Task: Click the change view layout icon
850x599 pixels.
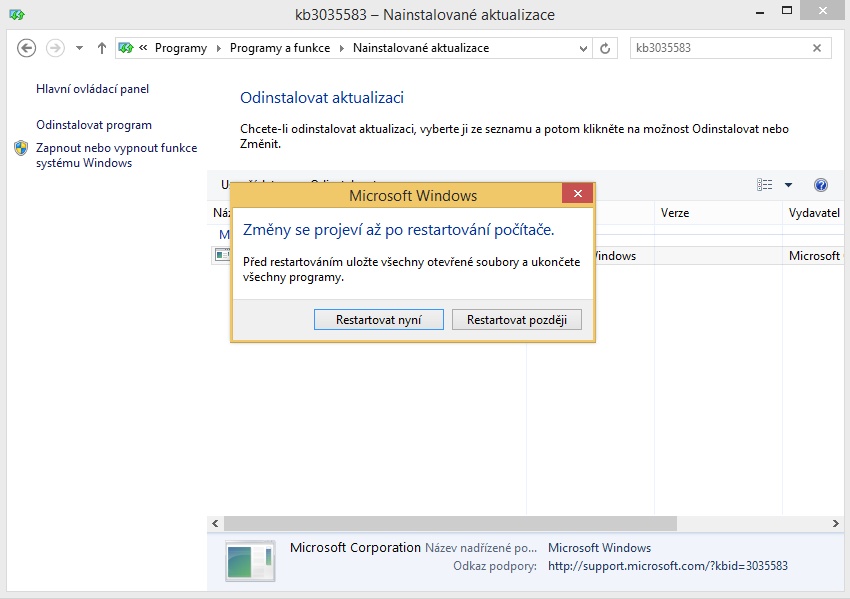Action: pos(765,185)
